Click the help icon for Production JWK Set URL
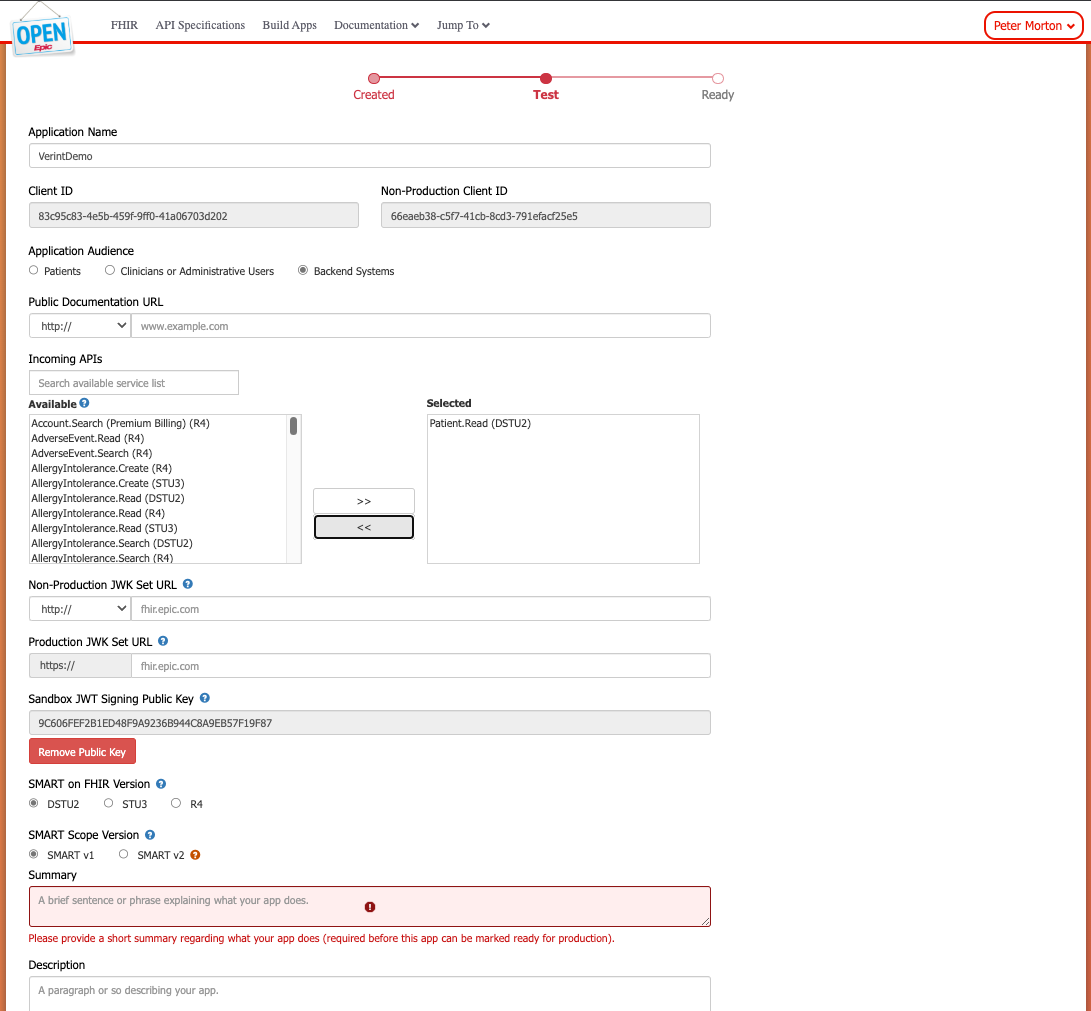This screenshot has width=1091, height=1011. tap(162, 641)
